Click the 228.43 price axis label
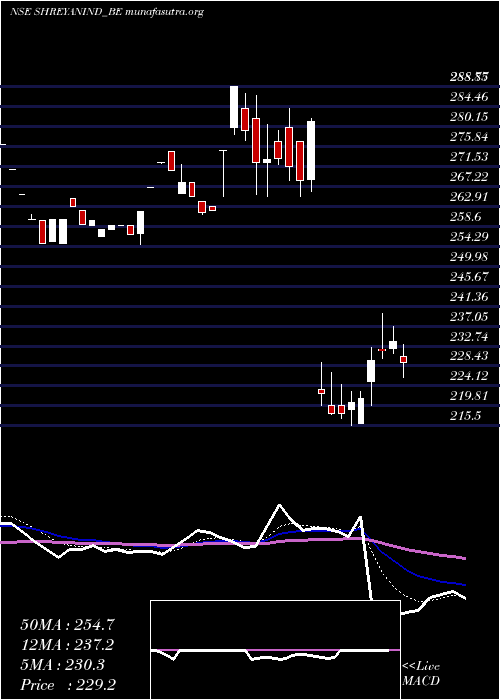 pyautogui.click(x=468, y=357)
